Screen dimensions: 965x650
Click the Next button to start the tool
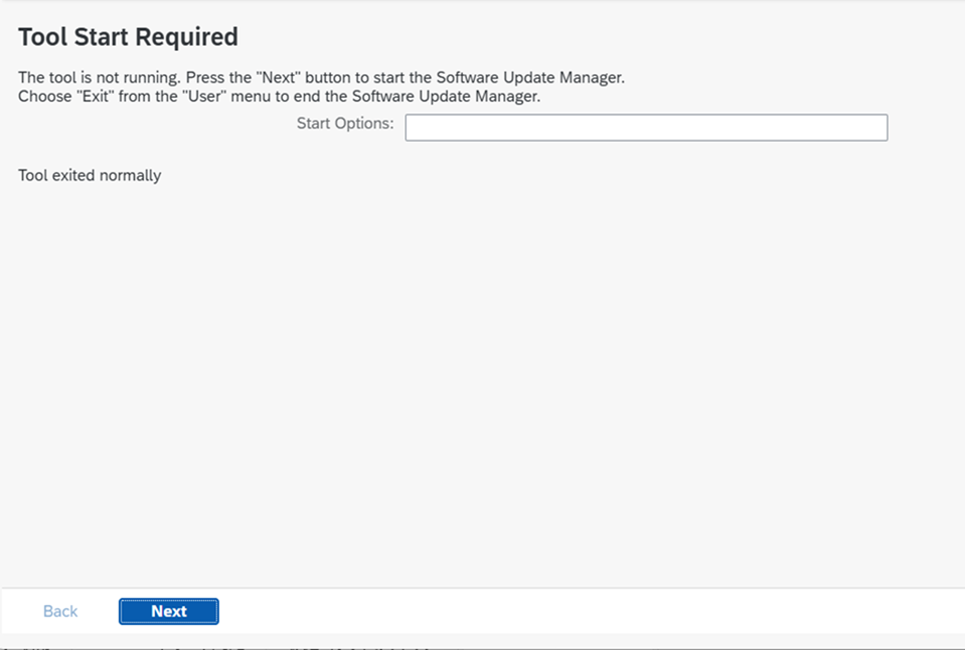coord(168,611)
